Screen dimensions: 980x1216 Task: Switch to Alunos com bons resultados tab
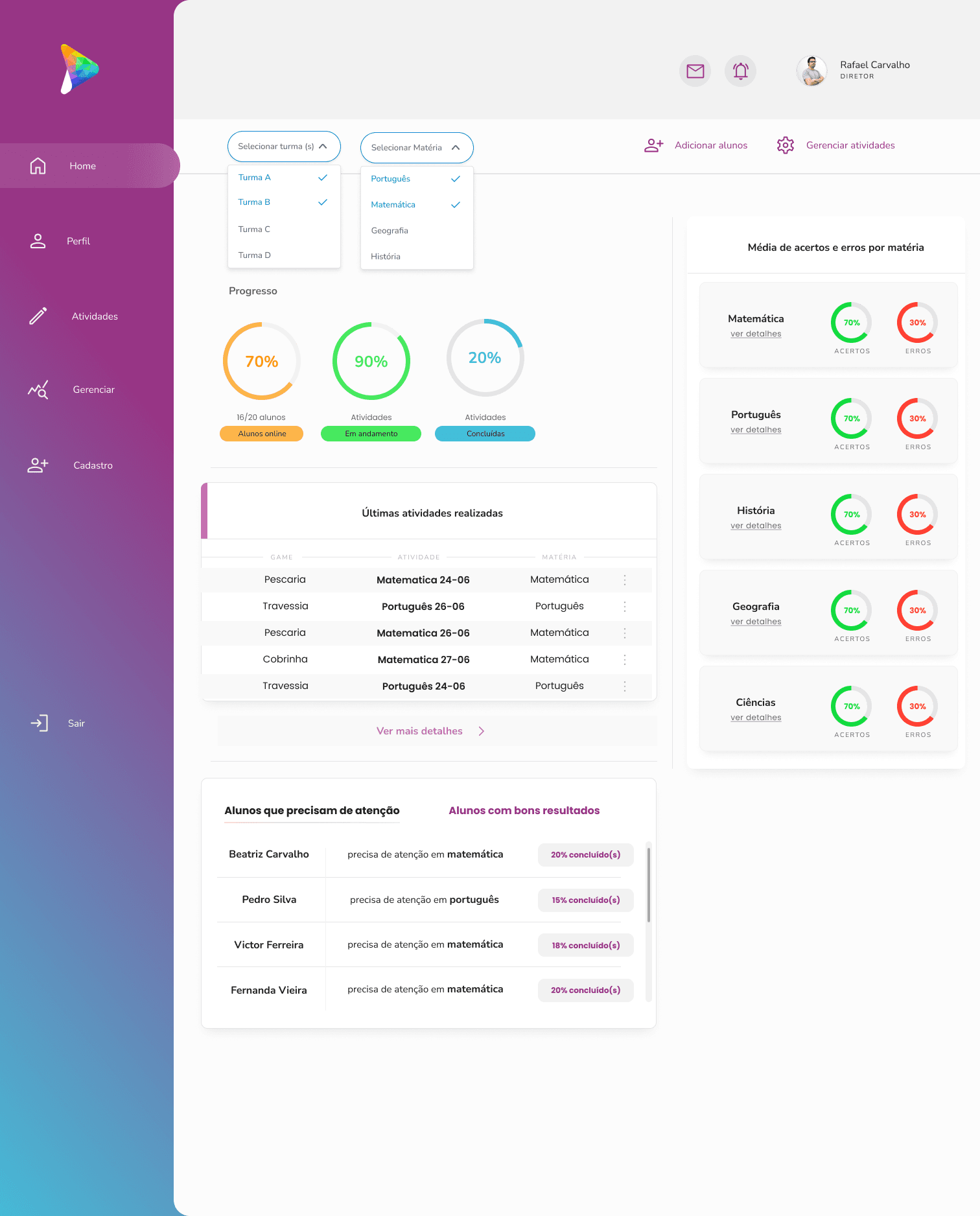point(524,811)
